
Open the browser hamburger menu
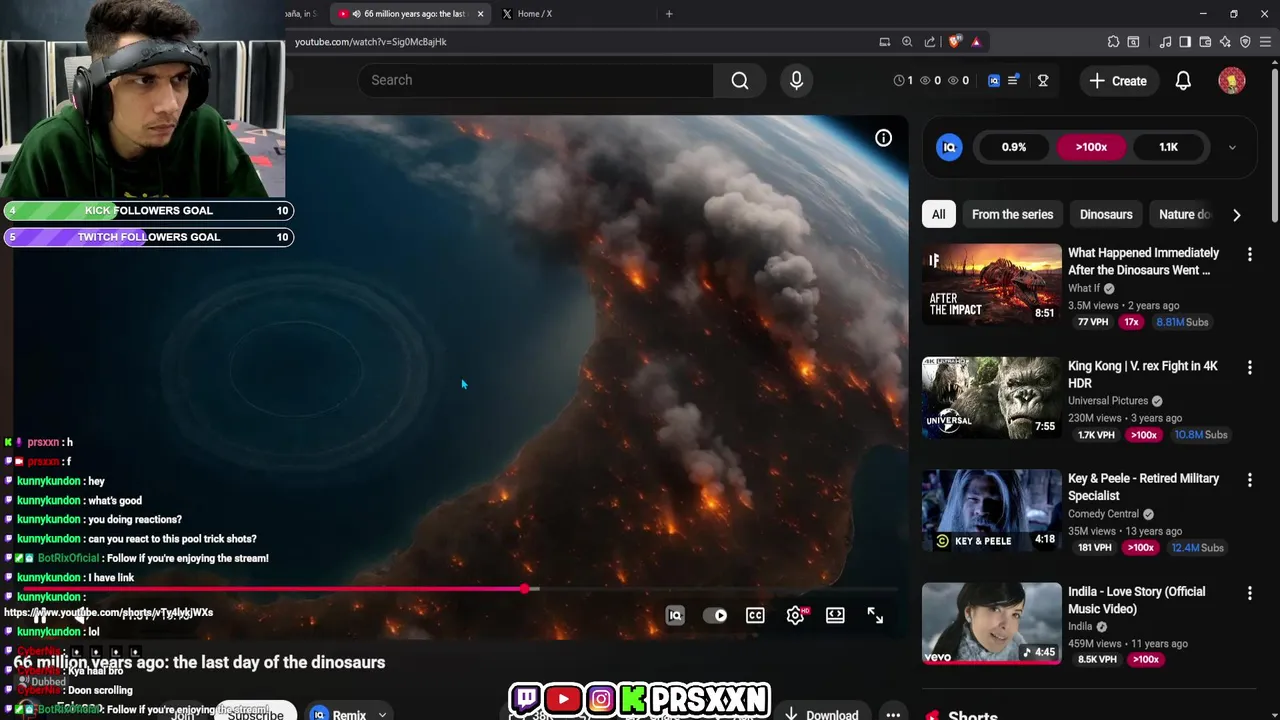click(1265, 42)
